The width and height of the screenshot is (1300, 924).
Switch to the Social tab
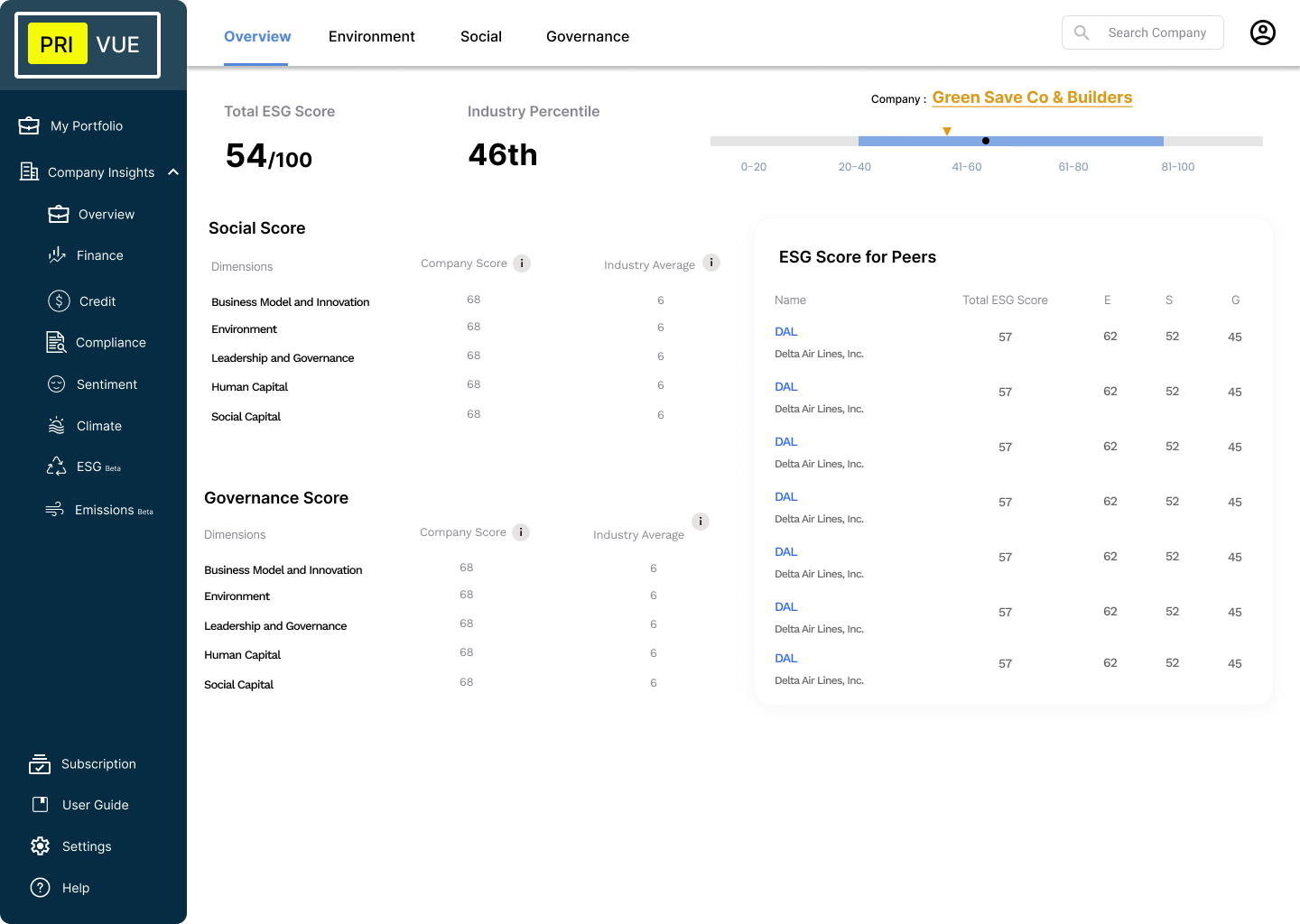(481, 36)
